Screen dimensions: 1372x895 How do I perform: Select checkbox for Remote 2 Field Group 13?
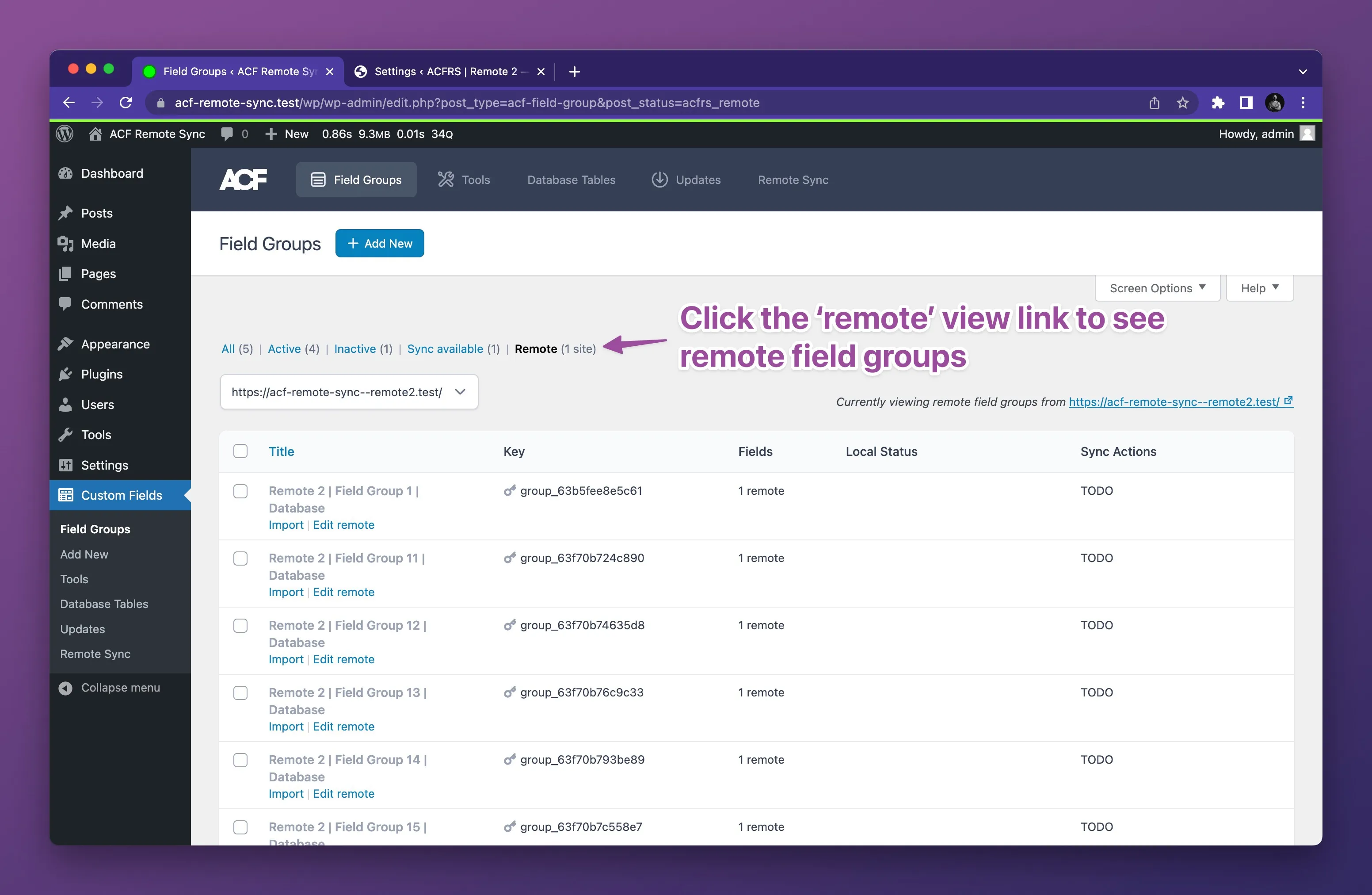tap(240, 692)
